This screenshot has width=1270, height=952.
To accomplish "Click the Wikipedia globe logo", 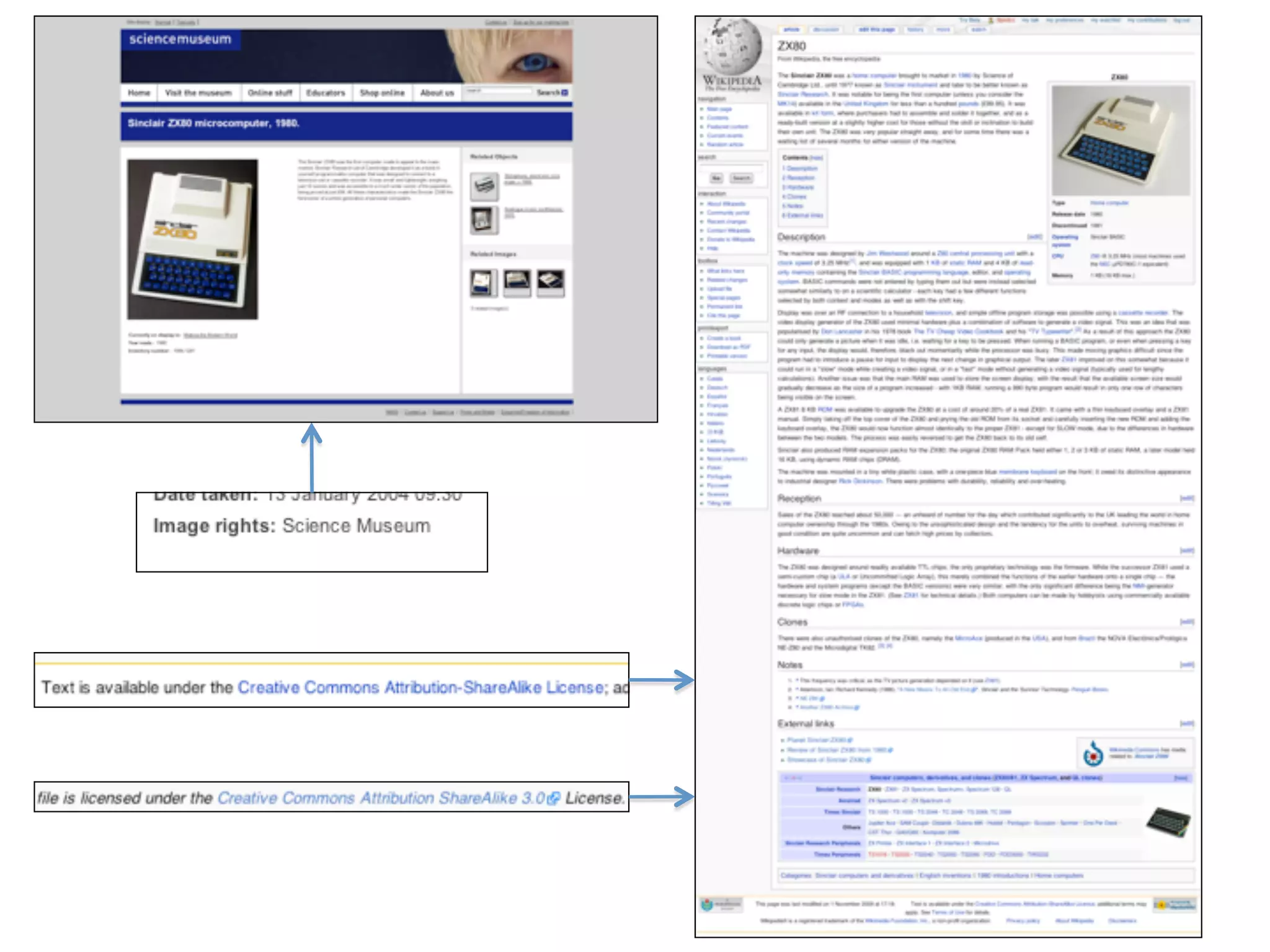I will point(732,46).
